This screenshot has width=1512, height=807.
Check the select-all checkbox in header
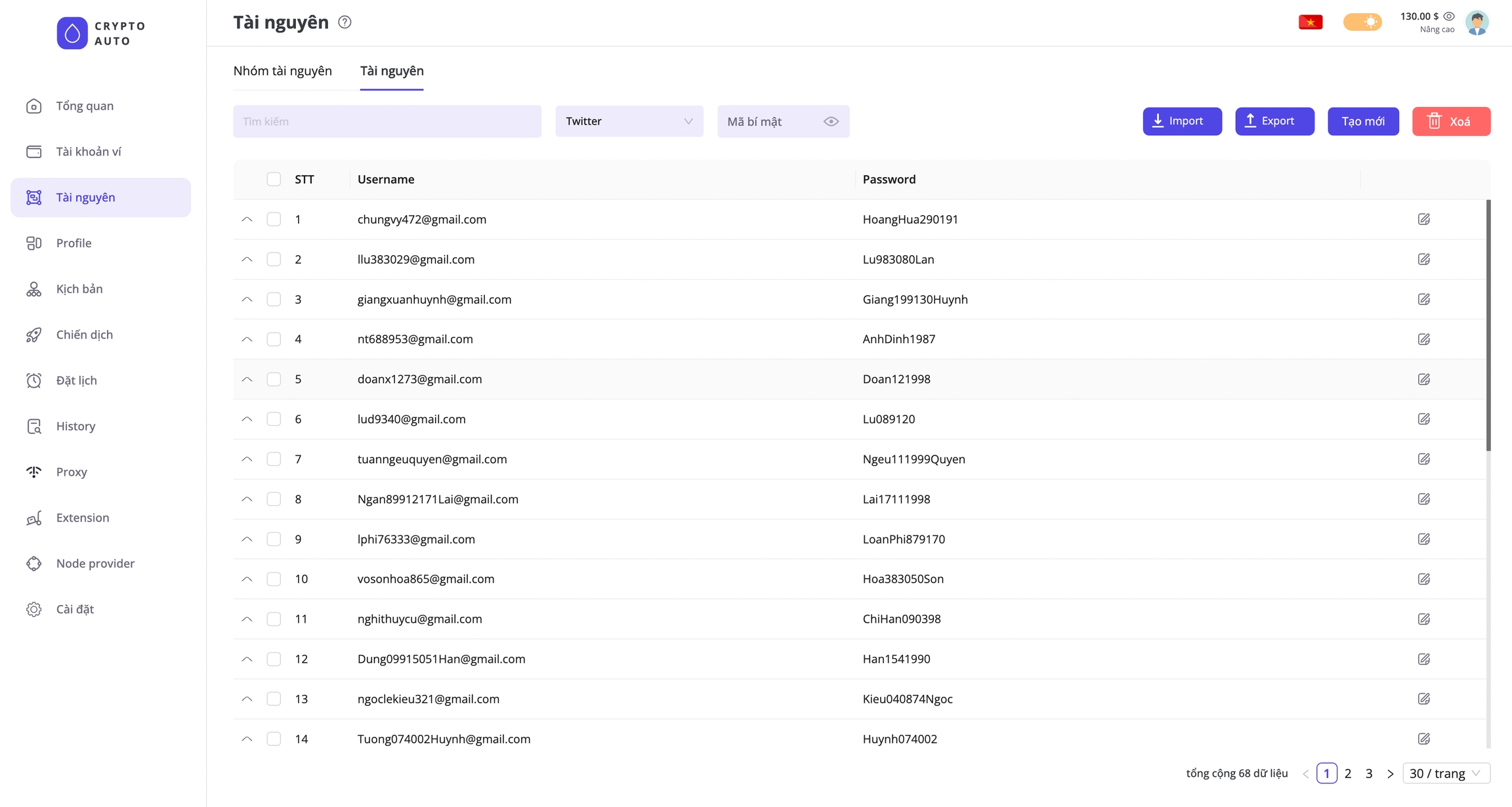click(274, 179)
